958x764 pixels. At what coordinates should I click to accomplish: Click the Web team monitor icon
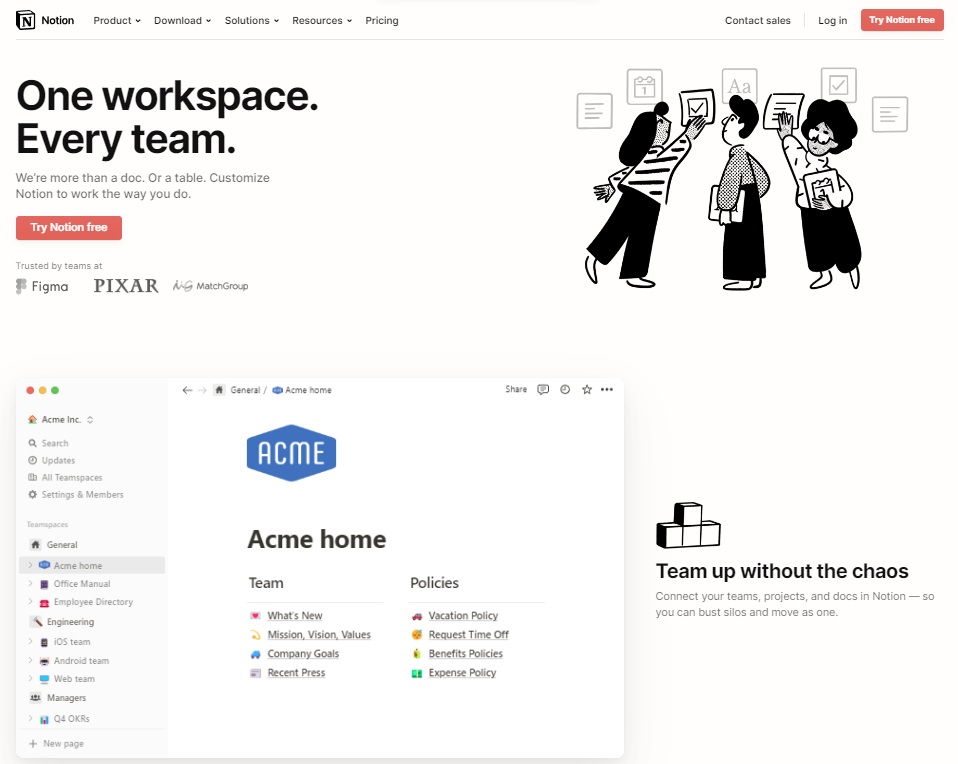(x=44, y=679)
